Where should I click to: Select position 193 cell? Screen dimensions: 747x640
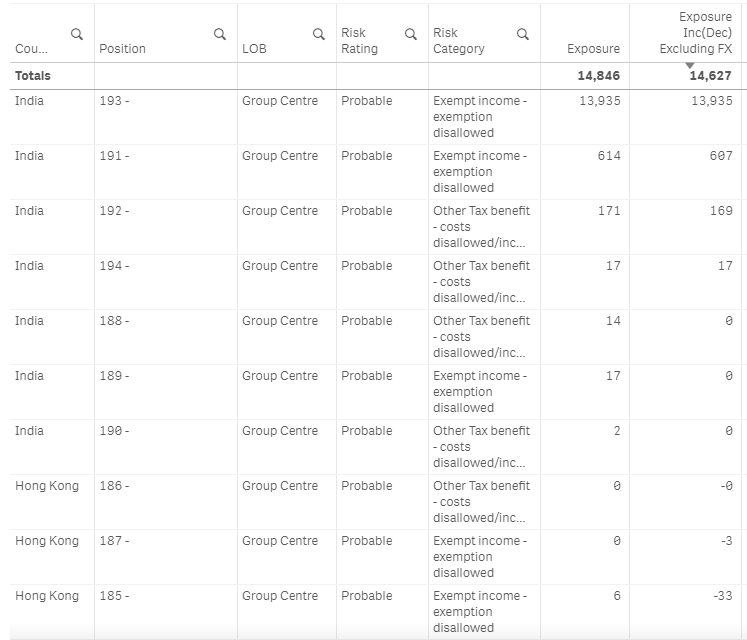click(114, 101)
